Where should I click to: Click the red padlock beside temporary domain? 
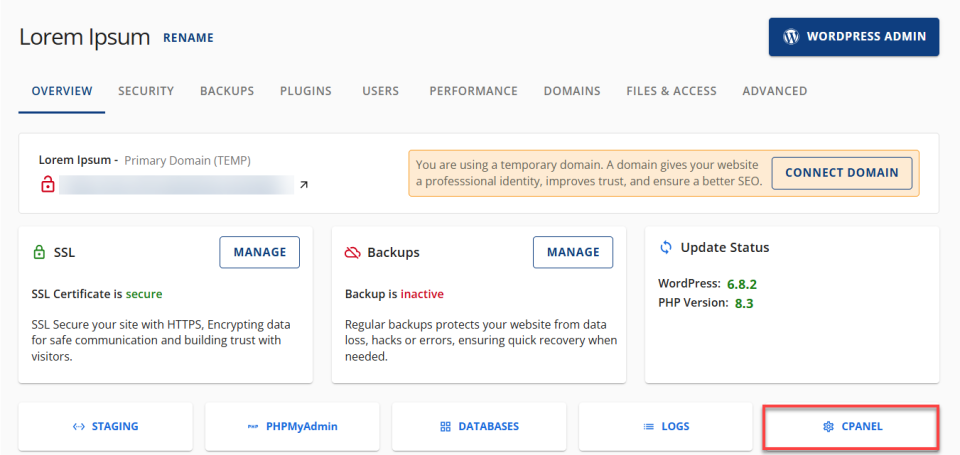point(47,185)
